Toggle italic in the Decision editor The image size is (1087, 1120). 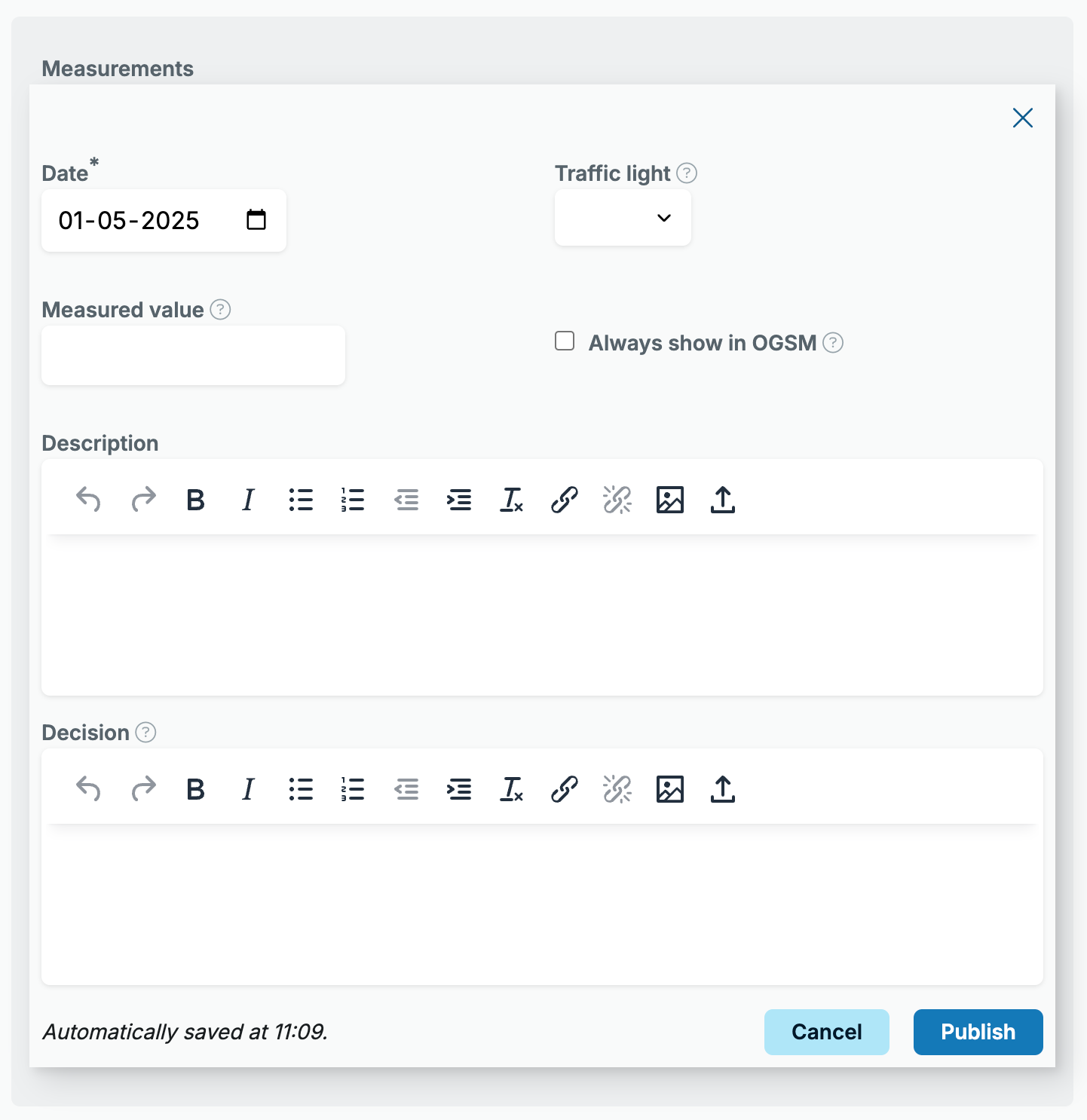click(248, 789)
